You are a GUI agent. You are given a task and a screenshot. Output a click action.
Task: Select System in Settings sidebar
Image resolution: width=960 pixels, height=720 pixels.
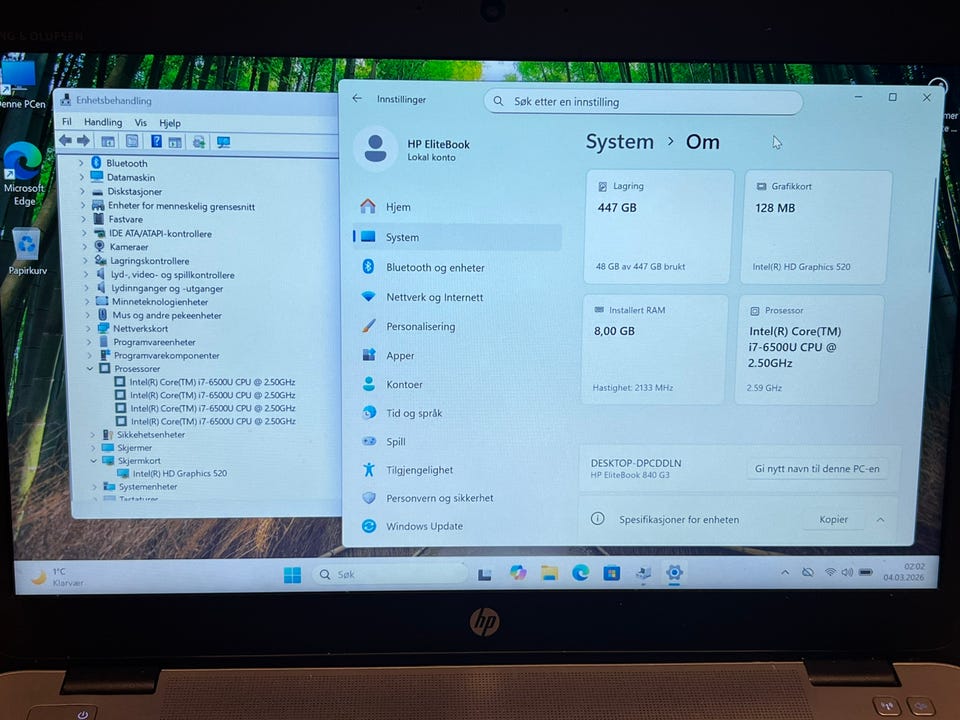tap(457, 237)
